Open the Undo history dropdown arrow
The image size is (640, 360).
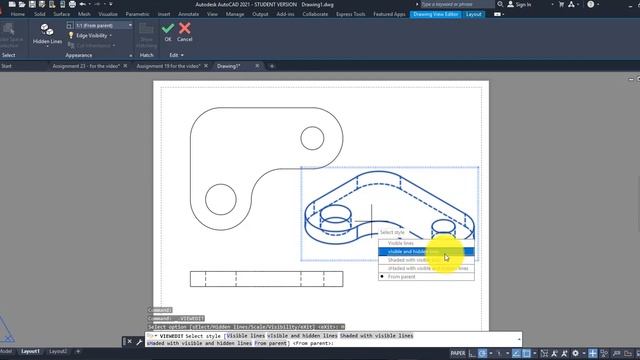click(x=90, y=4)
